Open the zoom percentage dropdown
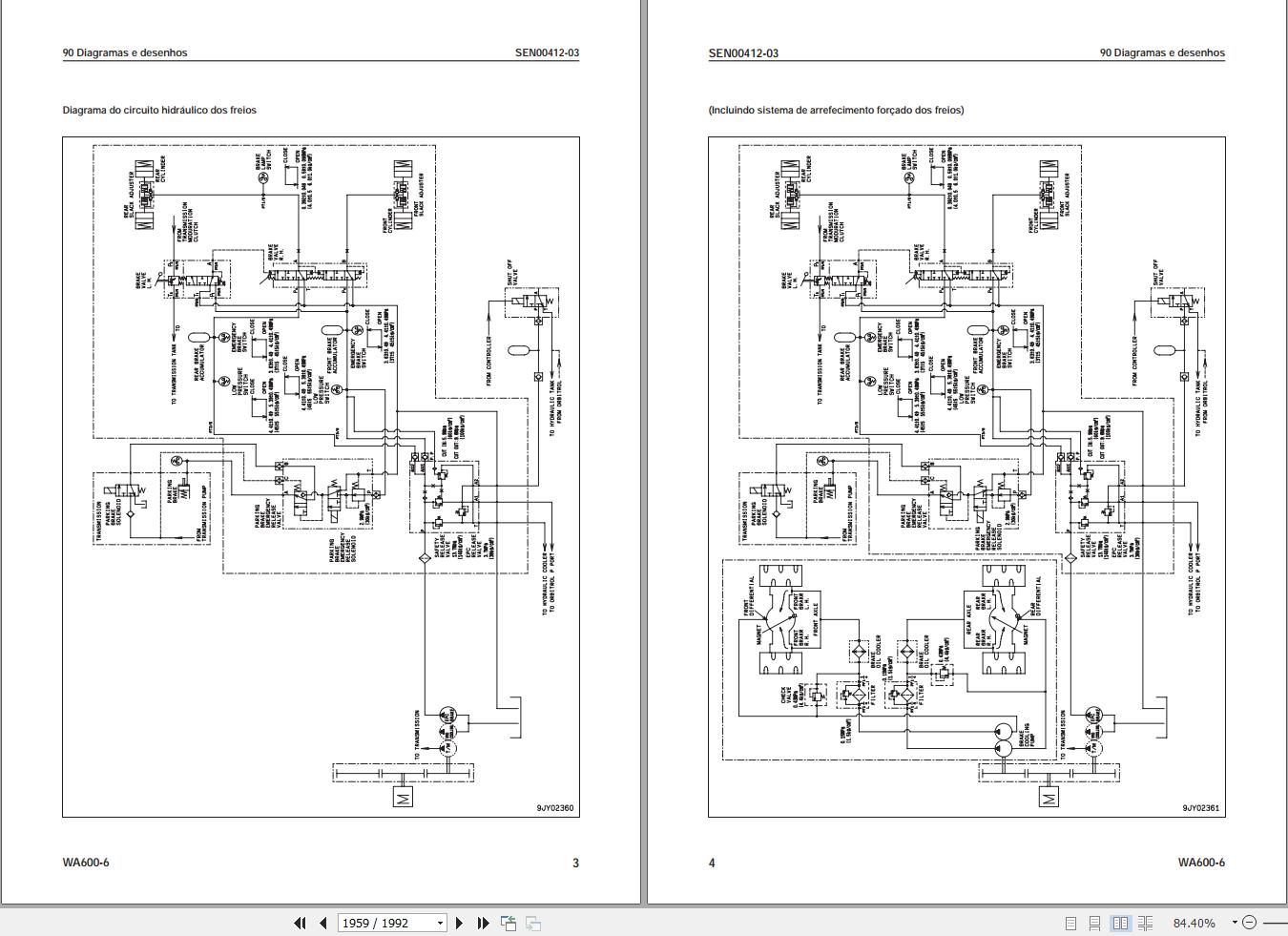Image resolution: width=1288 pixels, height=936 pixels. coord(1234,923)
